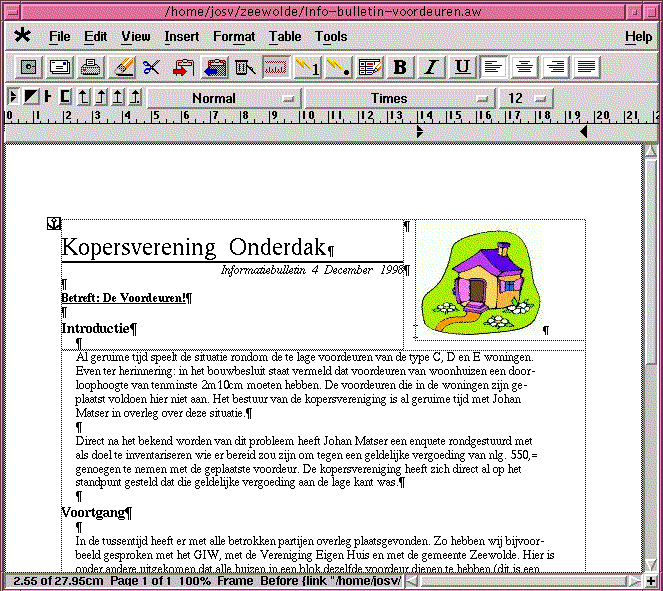Select left text alignment
The height and width of the screenshot is (591, 663).
(493, 67)
